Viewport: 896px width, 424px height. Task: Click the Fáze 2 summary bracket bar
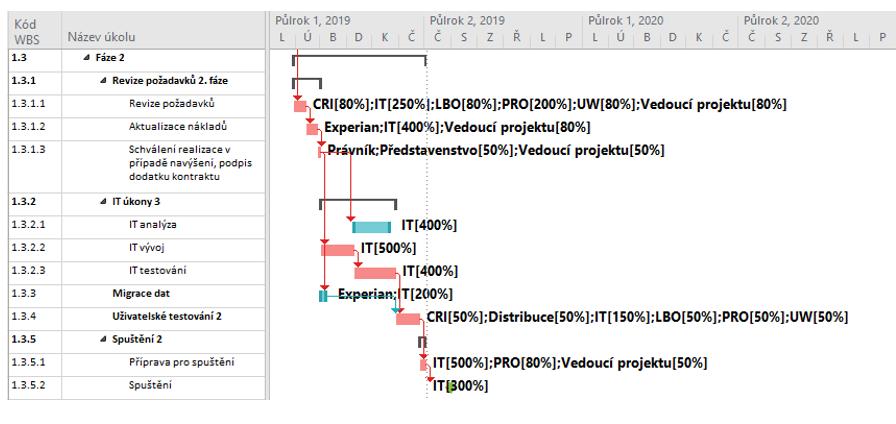click(359, 58)
